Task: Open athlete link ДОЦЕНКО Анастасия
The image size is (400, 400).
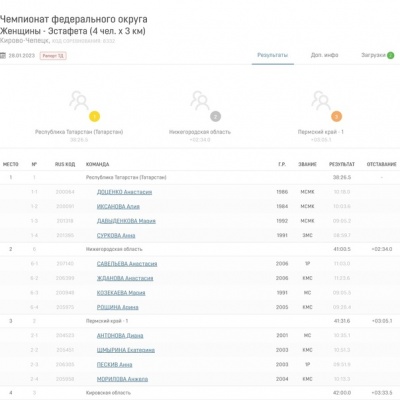Action: [124, 192]
